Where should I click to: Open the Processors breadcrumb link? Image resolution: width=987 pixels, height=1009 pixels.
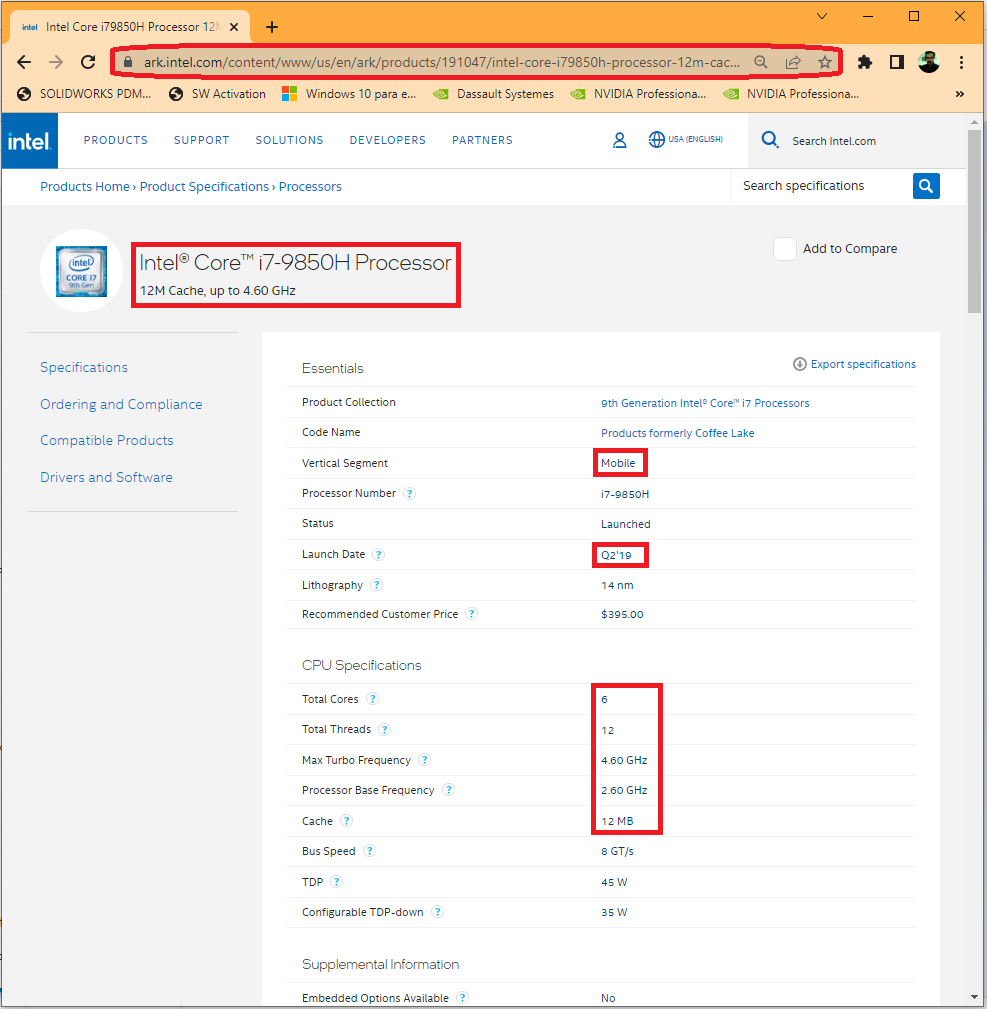point(310,187)
